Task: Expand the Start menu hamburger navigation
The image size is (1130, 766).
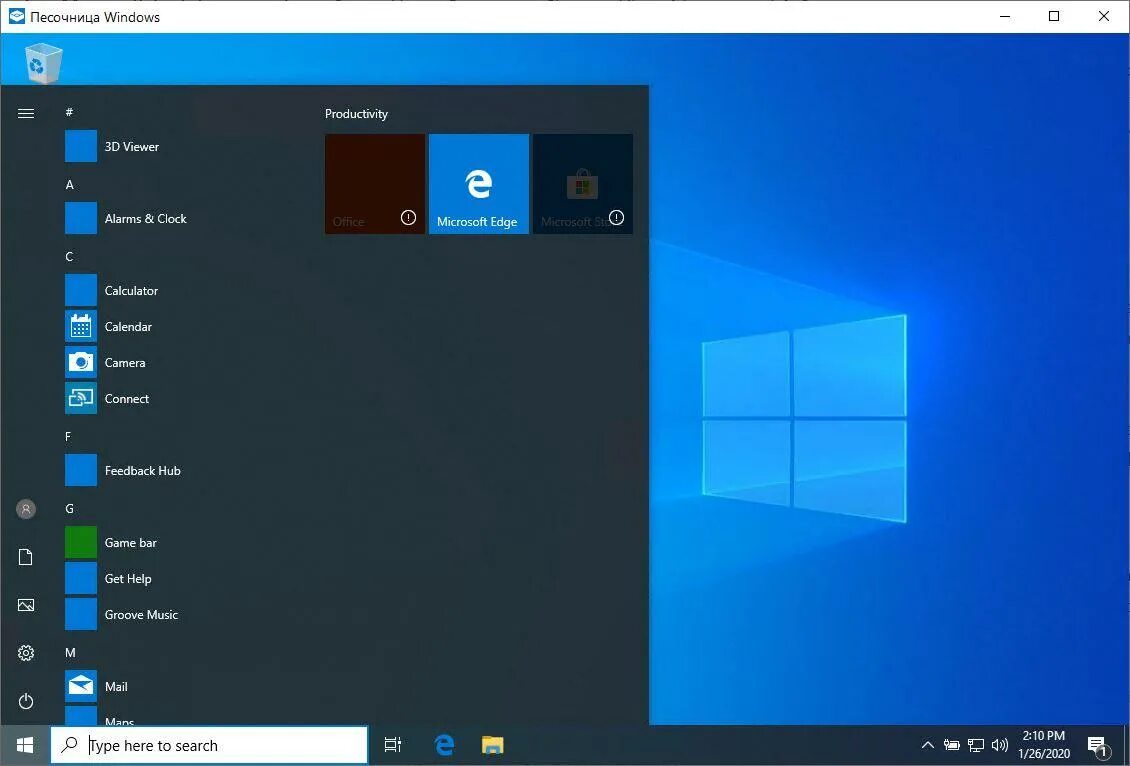Action: (25, 113)
